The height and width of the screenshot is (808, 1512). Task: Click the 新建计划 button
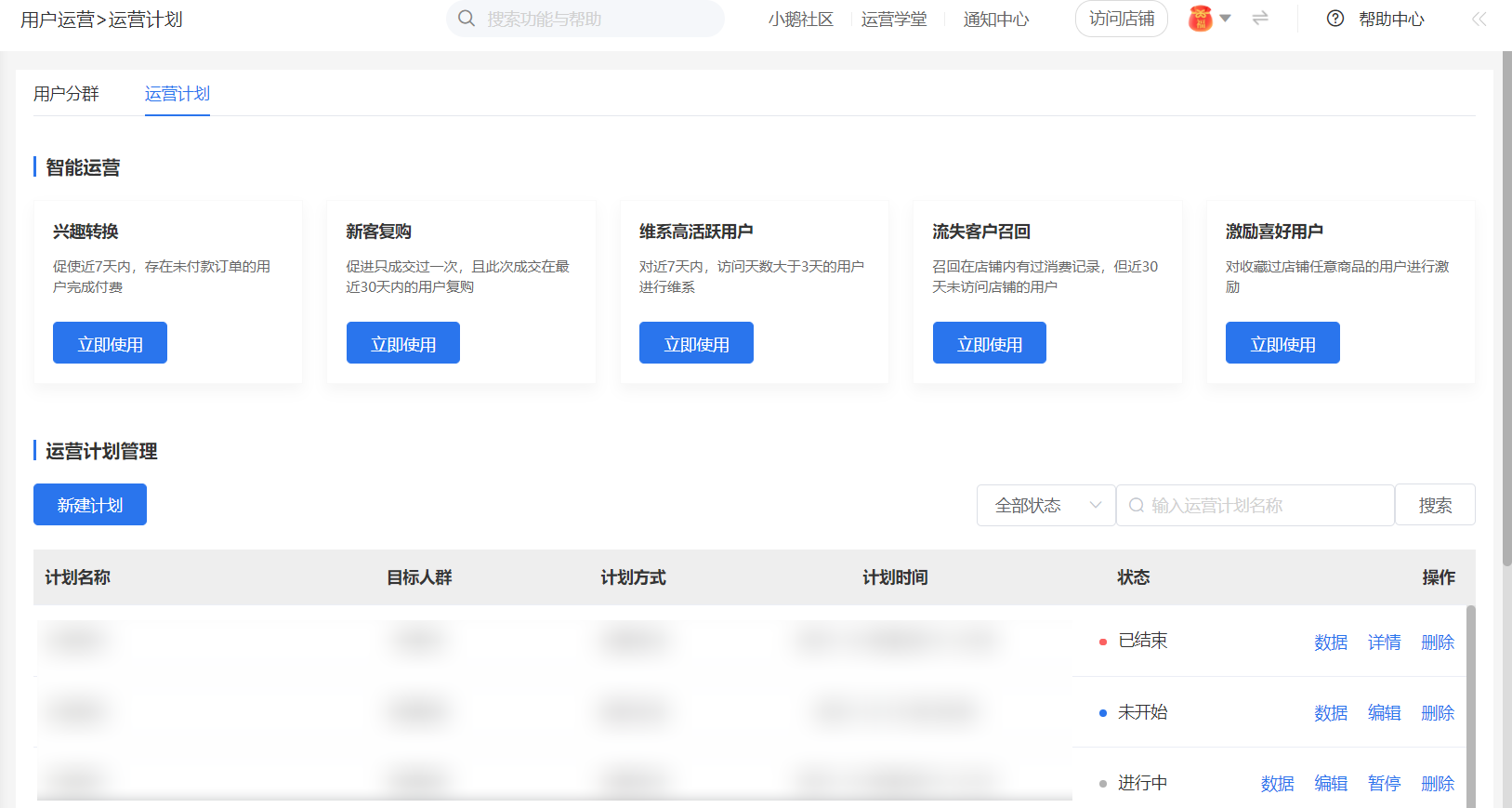90,505
